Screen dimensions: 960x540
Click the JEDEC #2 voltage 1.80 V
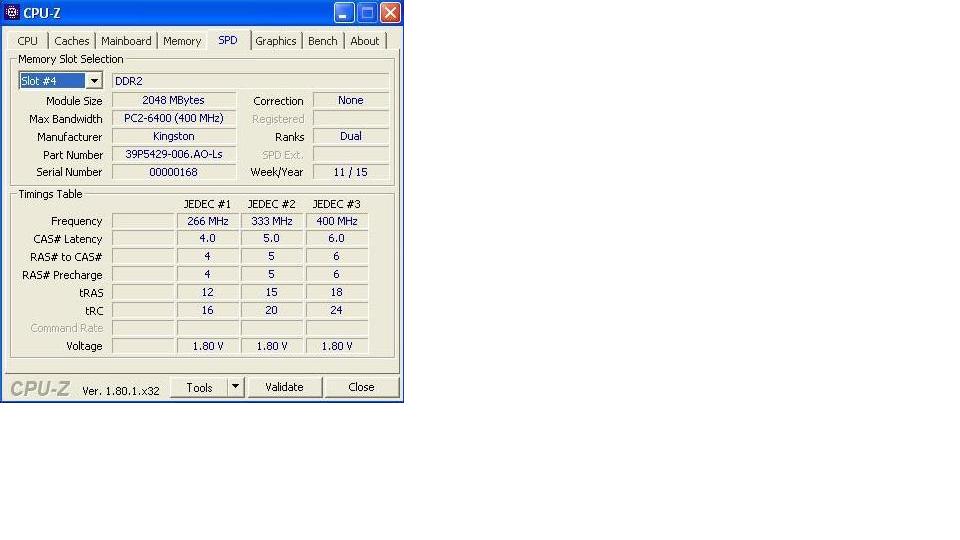pos(272,347)
